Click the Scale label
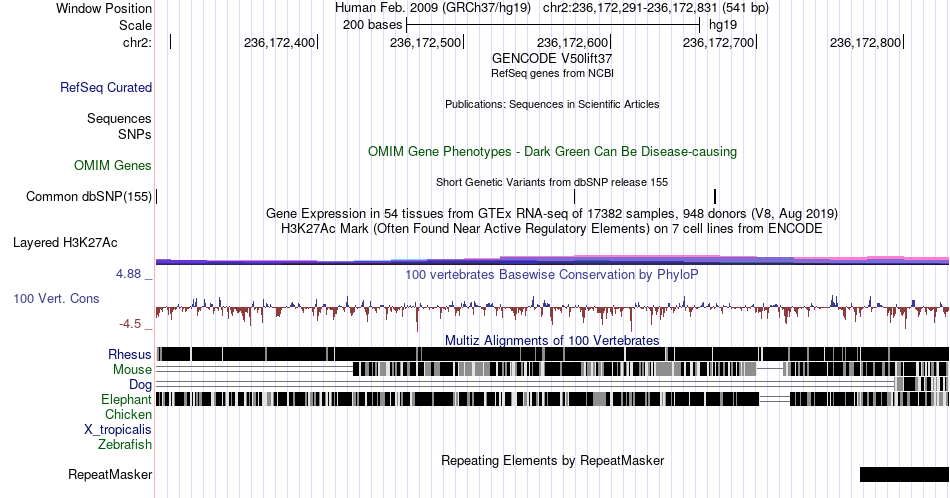Viewport: 950px width, 498px height. pos(135,25)
